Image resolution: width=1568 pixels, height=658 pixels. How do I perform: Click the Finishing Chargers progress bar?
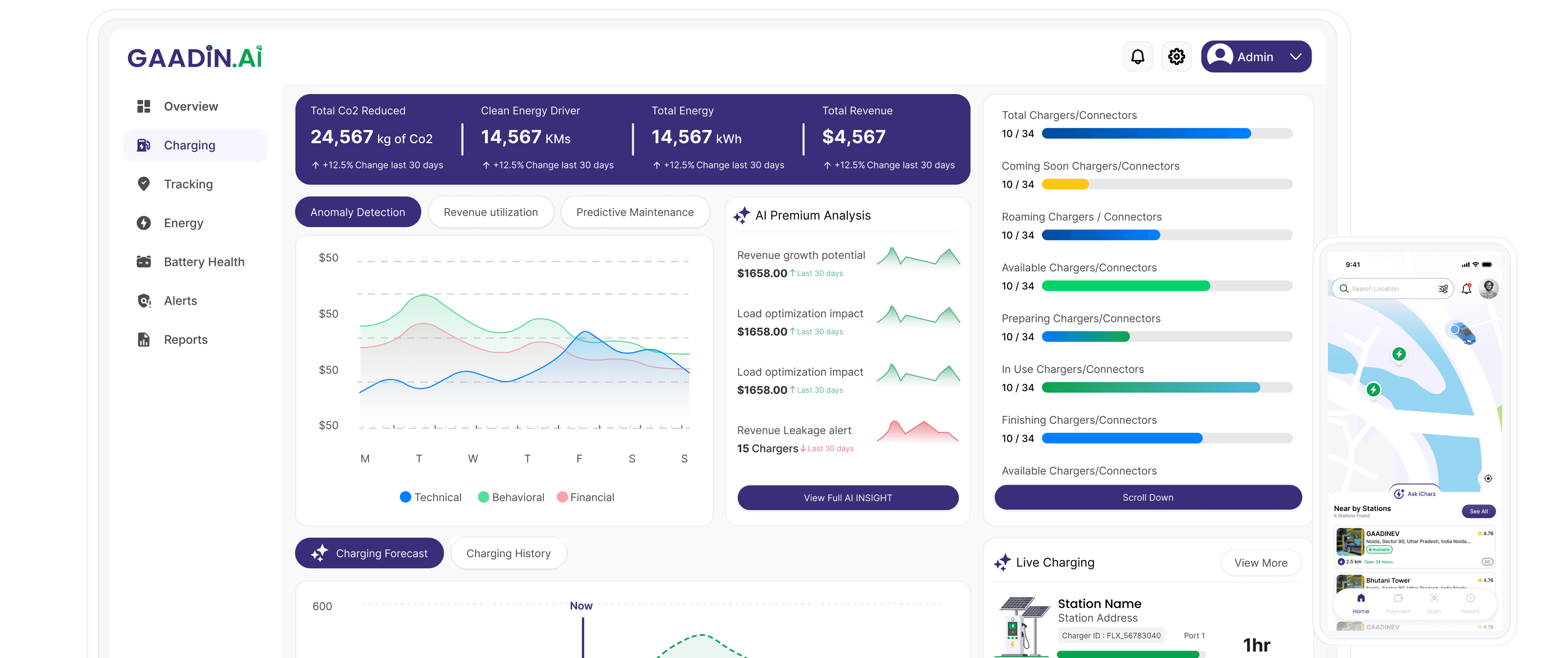(x=1167, y=438)
